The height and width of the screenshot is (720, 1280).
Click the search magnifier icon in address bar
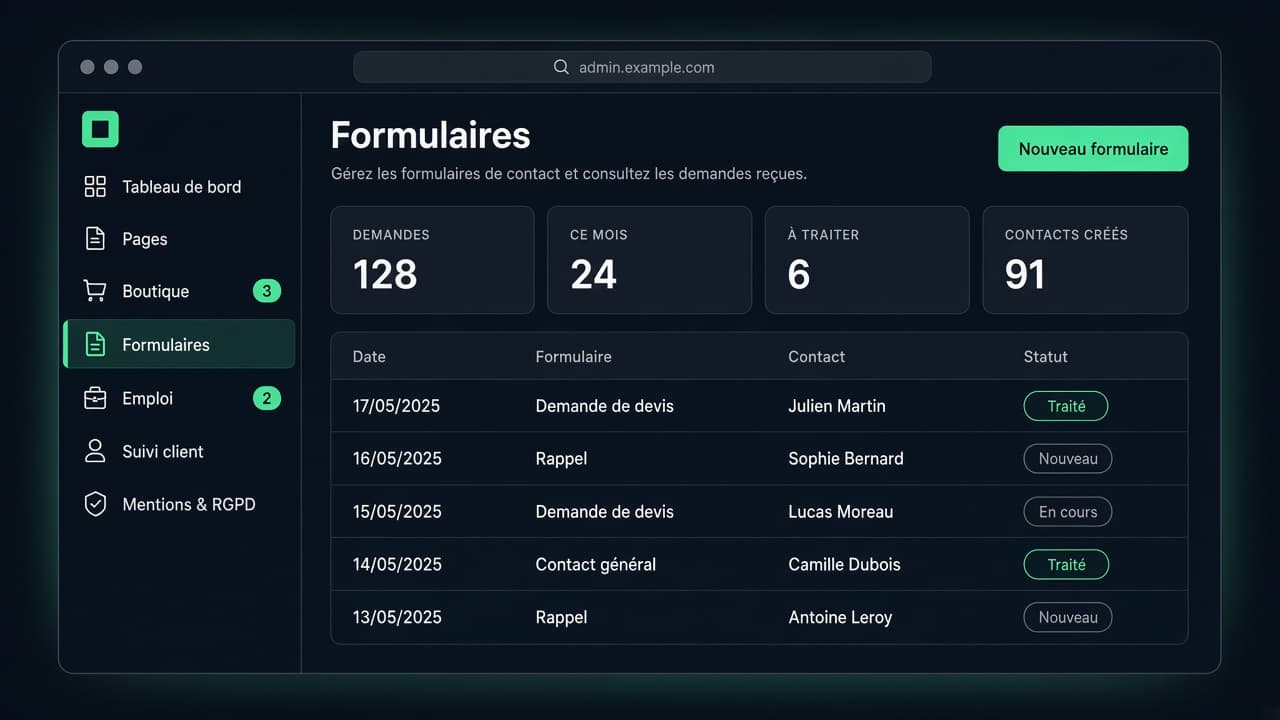(561, 67)
